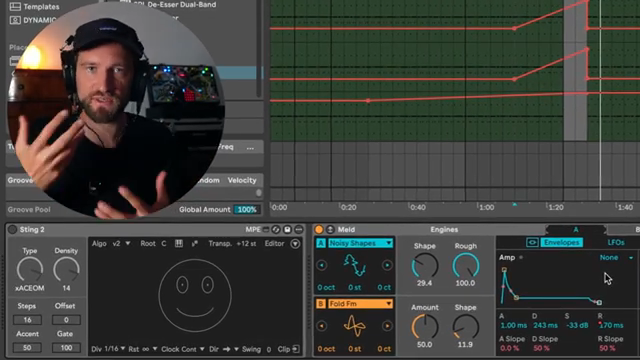Click the Transp. value +12 st

(x=246, y=243)
